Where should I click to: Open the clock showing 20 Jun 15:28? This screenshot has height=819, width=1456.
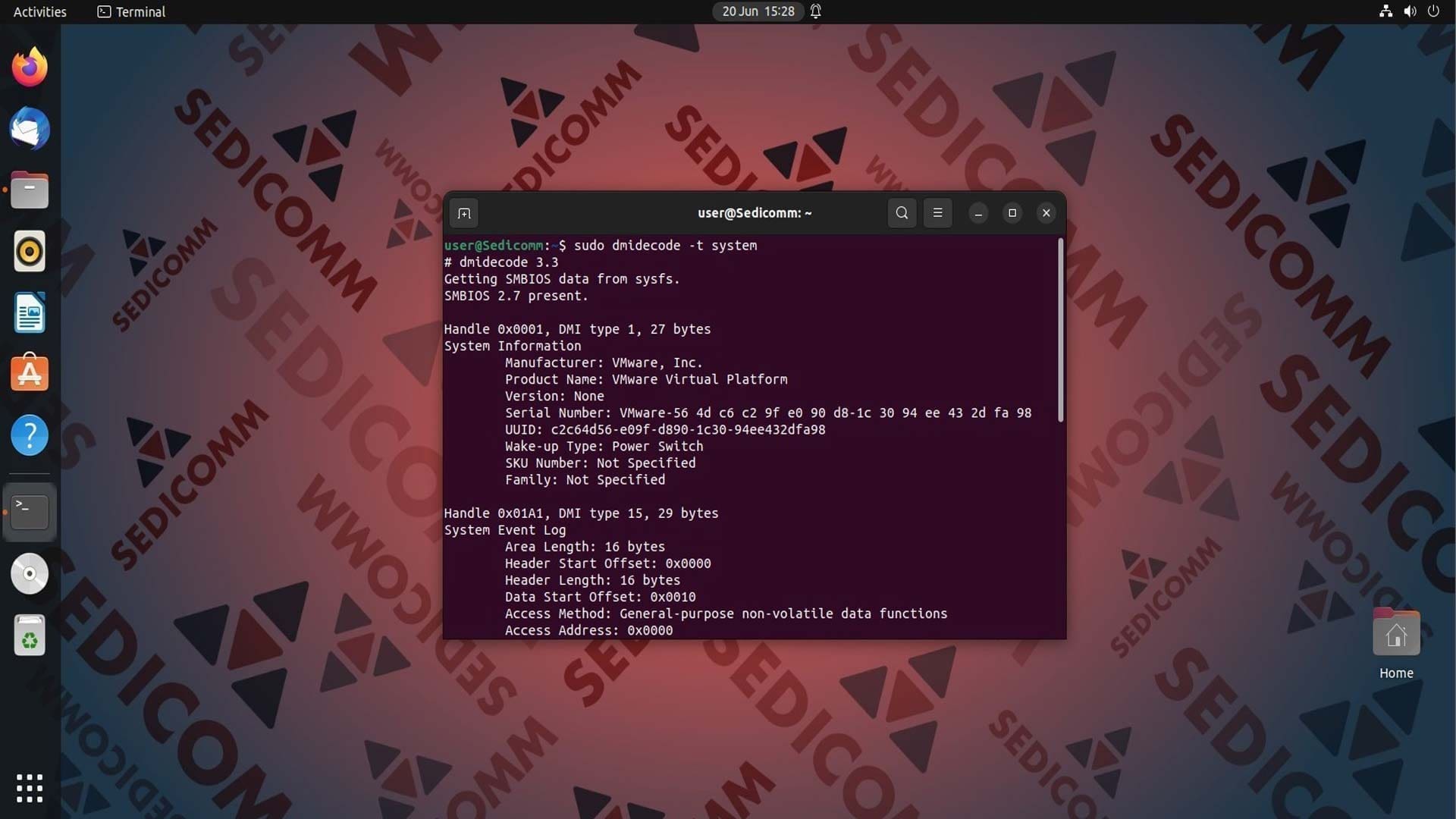click(x=758, y=11)
